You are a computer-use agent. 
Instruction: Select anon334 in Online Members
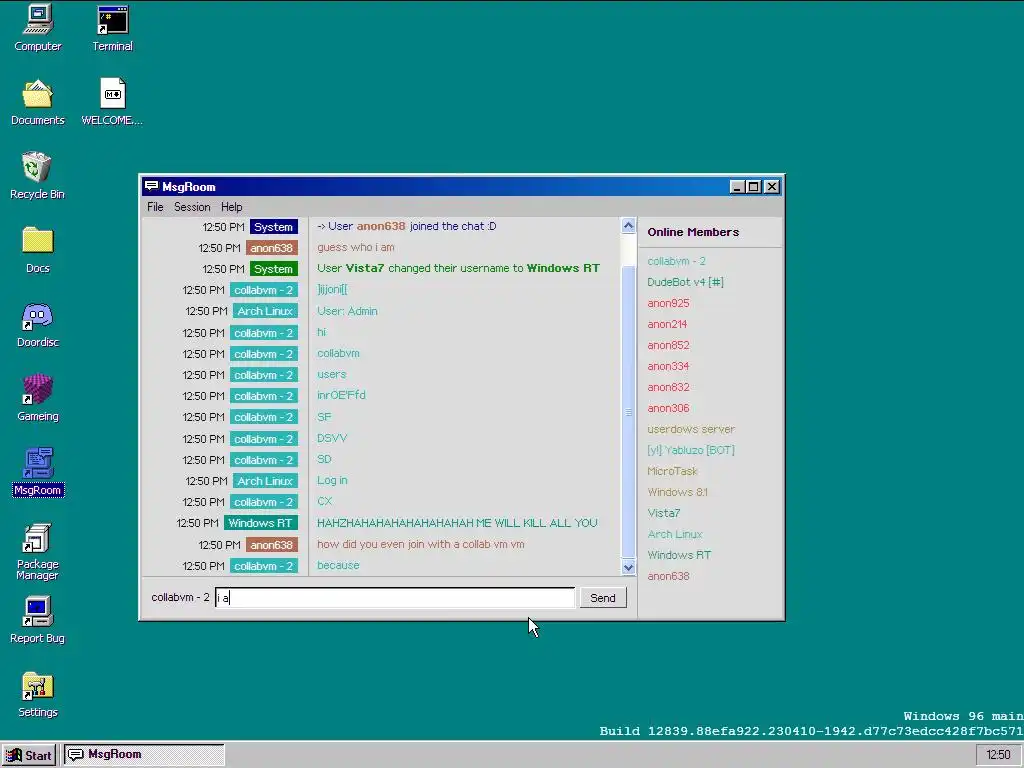click(x=668, y=366)
